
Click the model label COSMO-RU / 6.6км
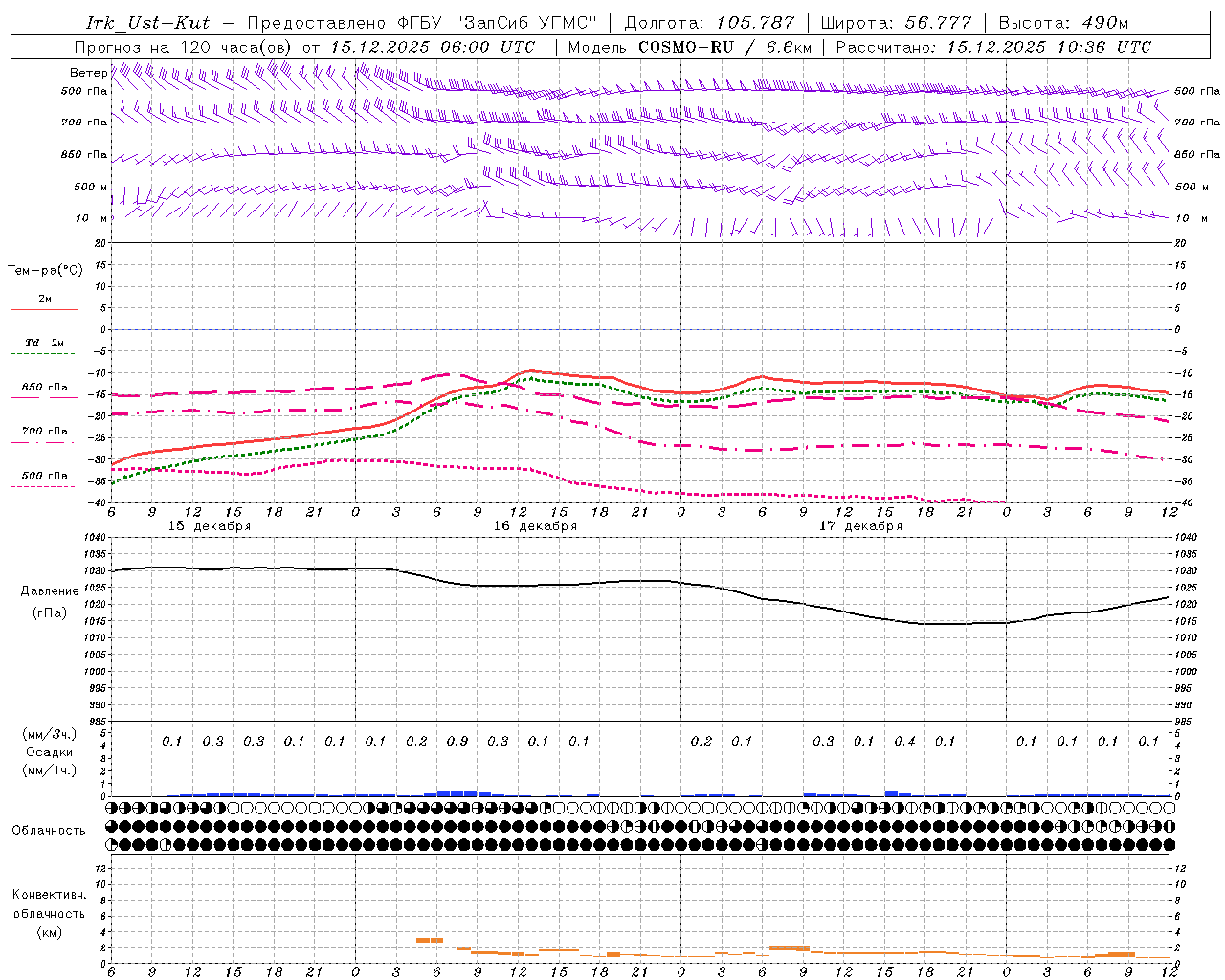725,47
